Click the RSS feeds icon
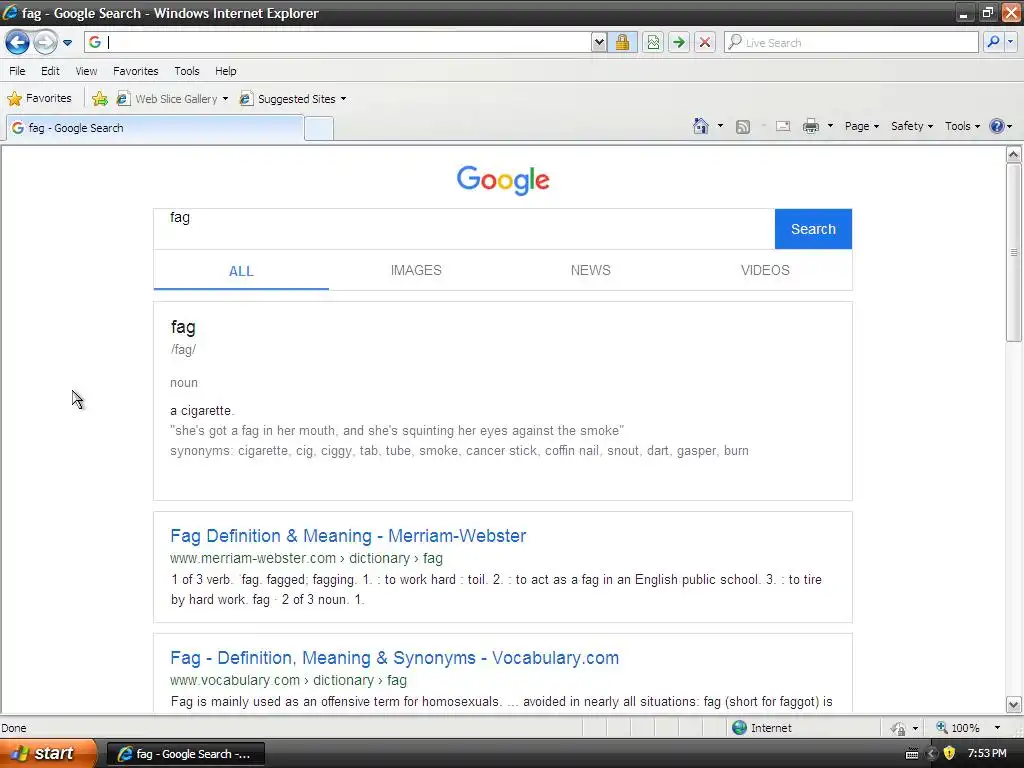 [x=743, y=127]
